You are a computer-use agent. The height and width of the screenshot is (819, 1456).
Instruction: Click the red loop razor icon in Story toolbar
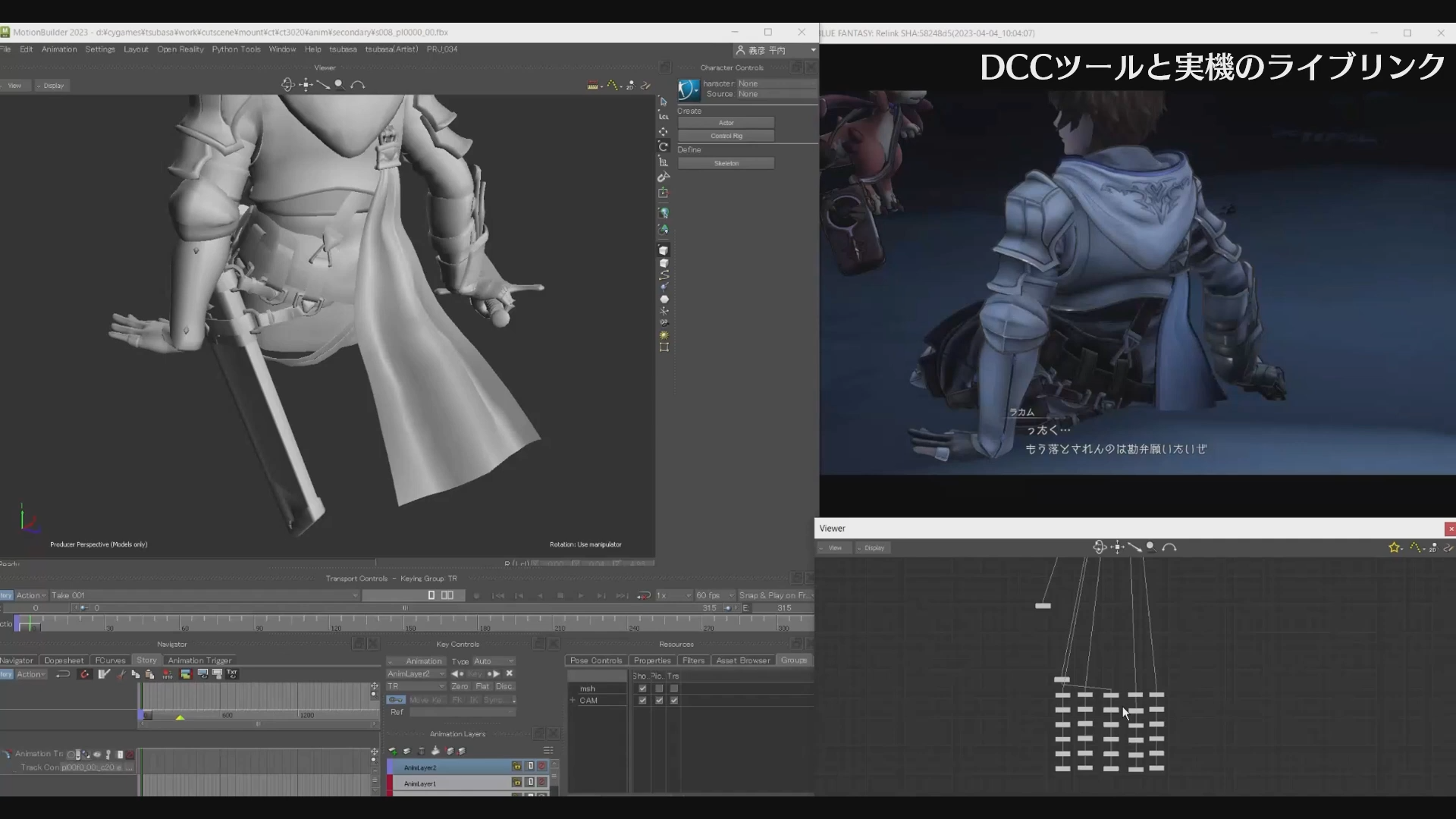click(x=84, y=673)
